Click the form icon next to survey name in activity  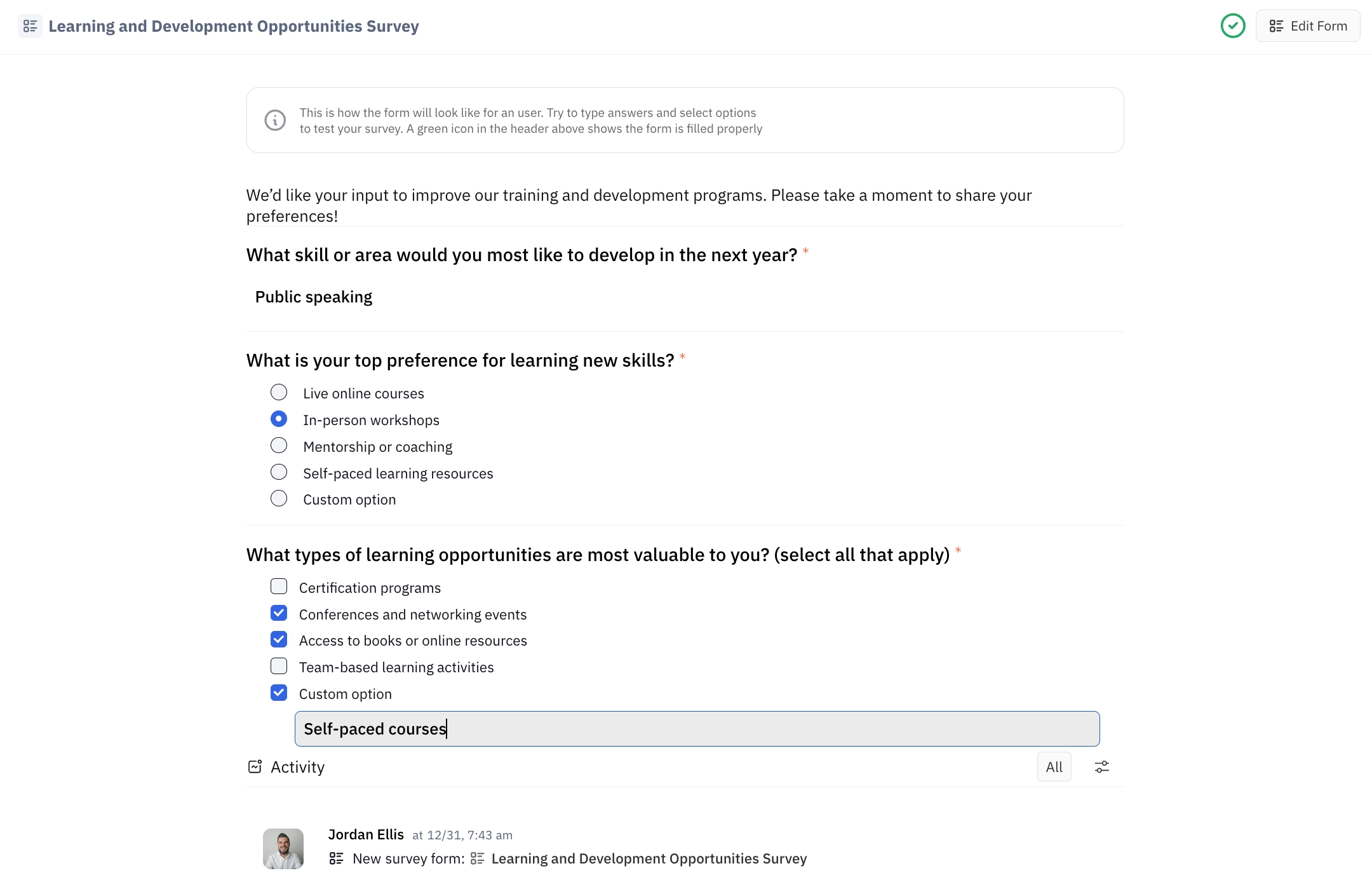[478, 858]
